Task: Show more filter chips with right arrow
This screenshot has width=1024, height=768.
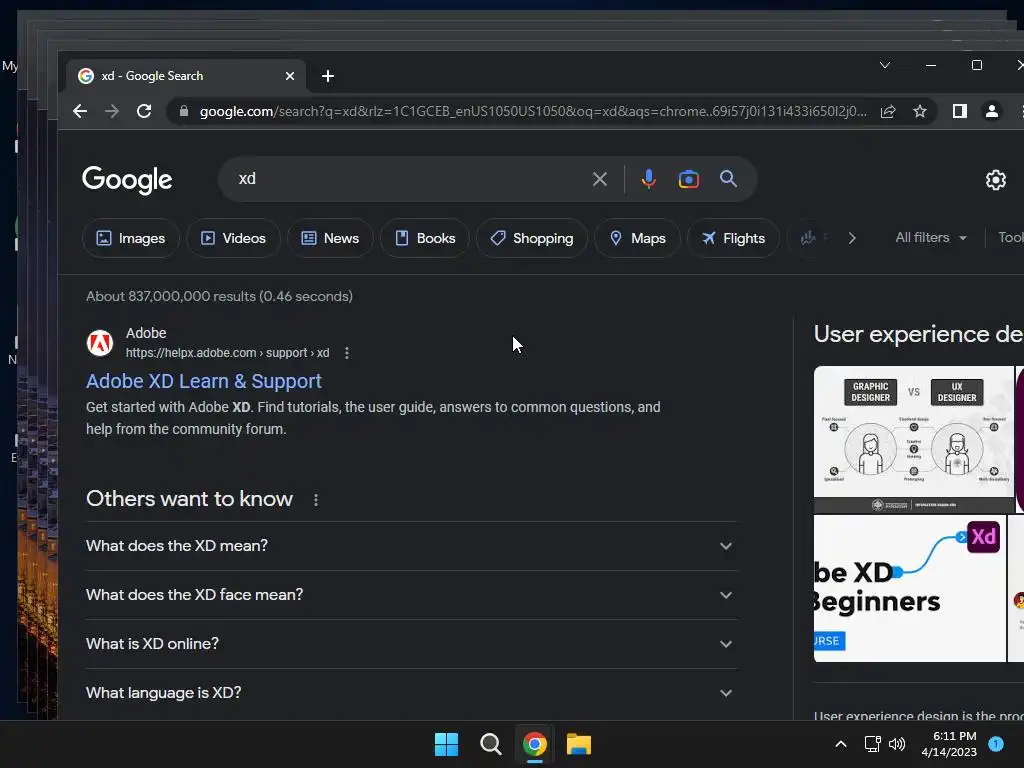Action: [852, 238]
